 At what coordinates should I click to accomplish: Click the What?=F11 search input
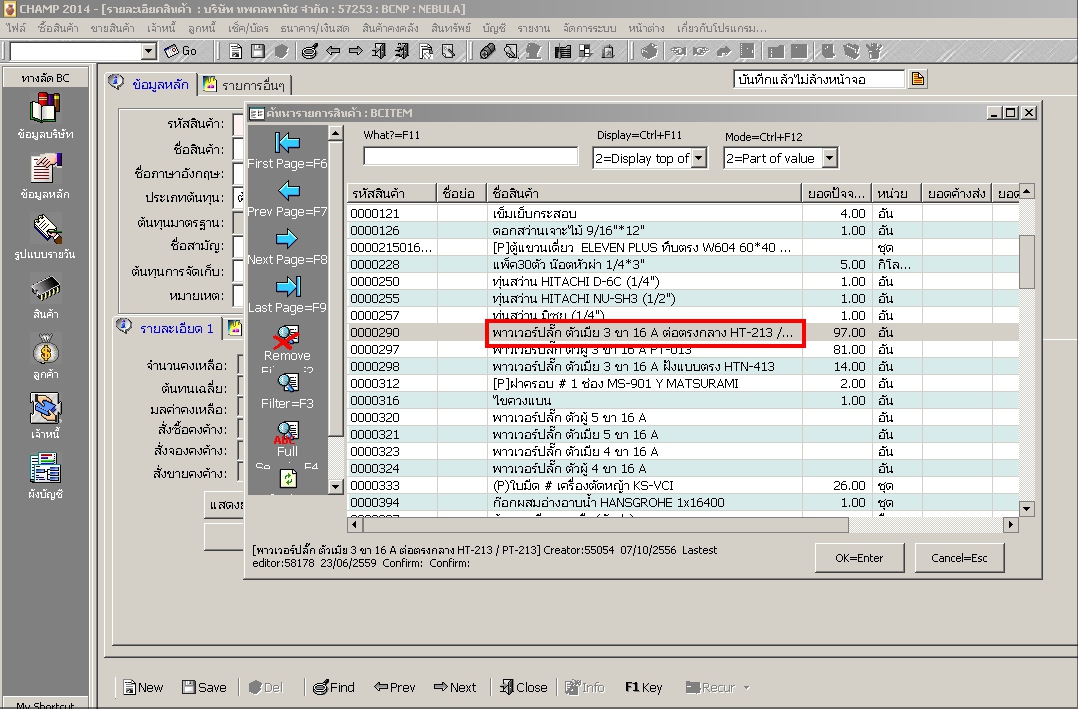[470, 157]
